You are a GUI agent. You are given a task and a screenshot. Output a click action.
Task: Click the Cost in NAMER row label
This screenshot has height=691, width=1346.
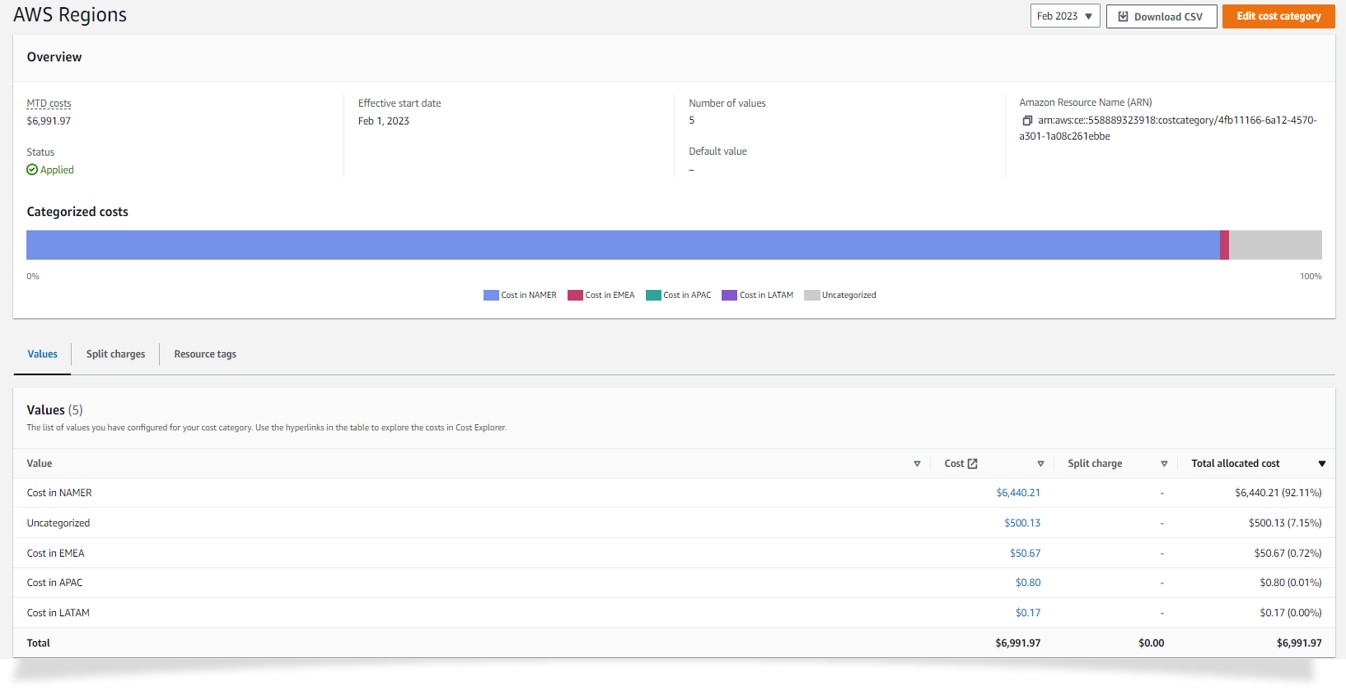tap(59, 493)
